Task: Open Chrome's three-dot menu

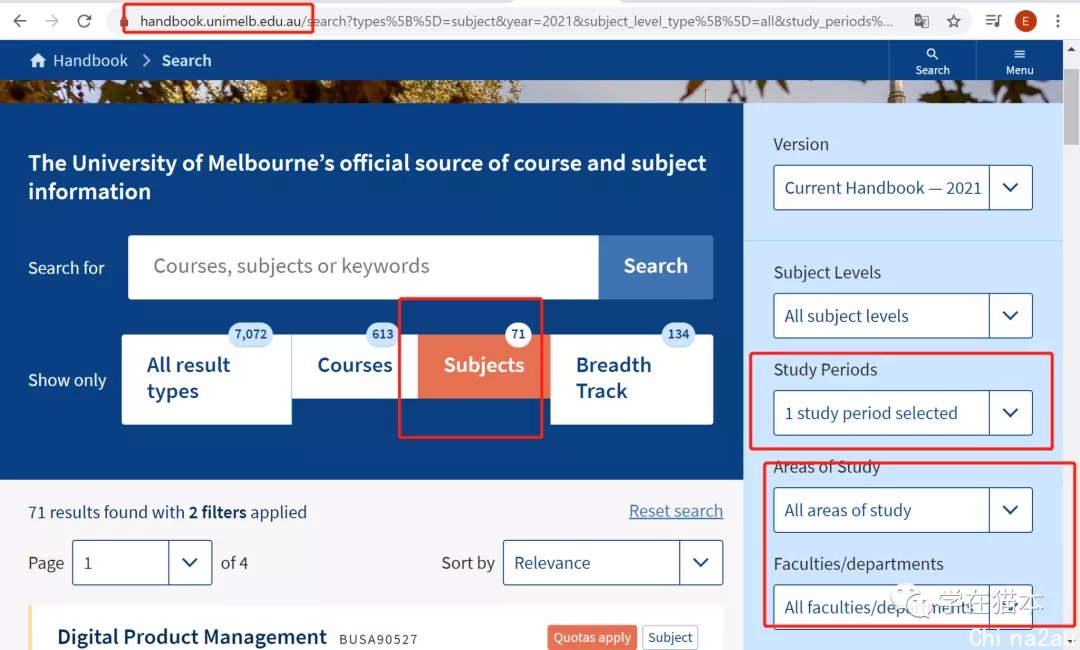Action: pos(1057,21)
